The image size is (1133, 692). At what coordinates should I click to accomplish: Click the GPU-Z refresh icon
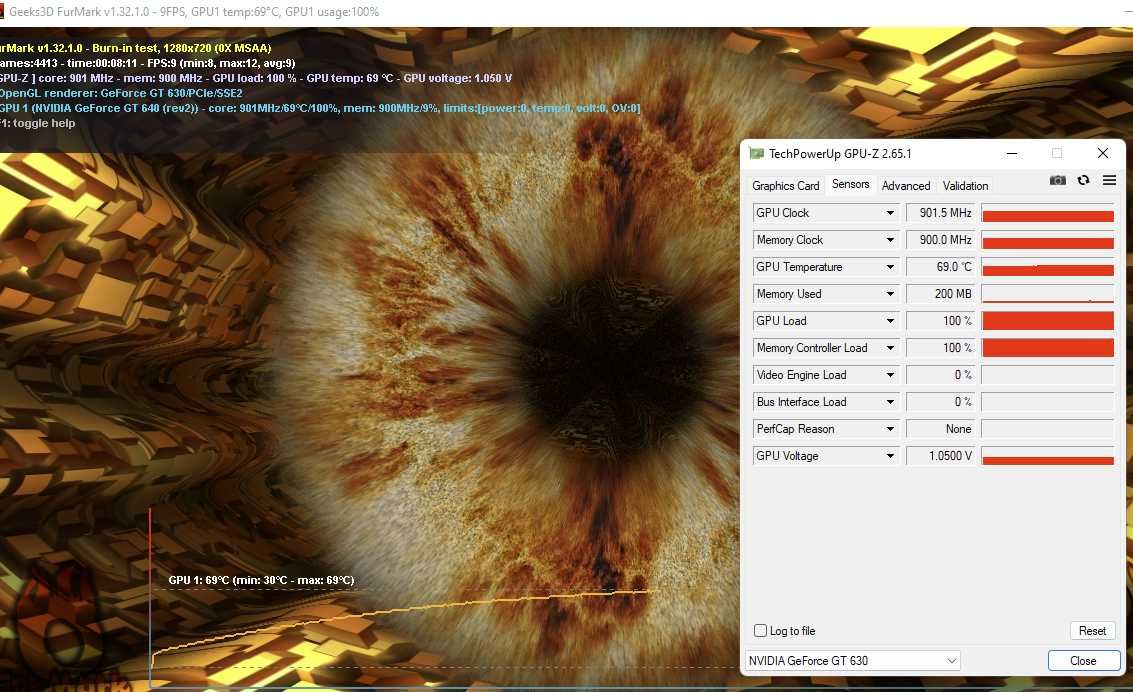point(1083,181)
